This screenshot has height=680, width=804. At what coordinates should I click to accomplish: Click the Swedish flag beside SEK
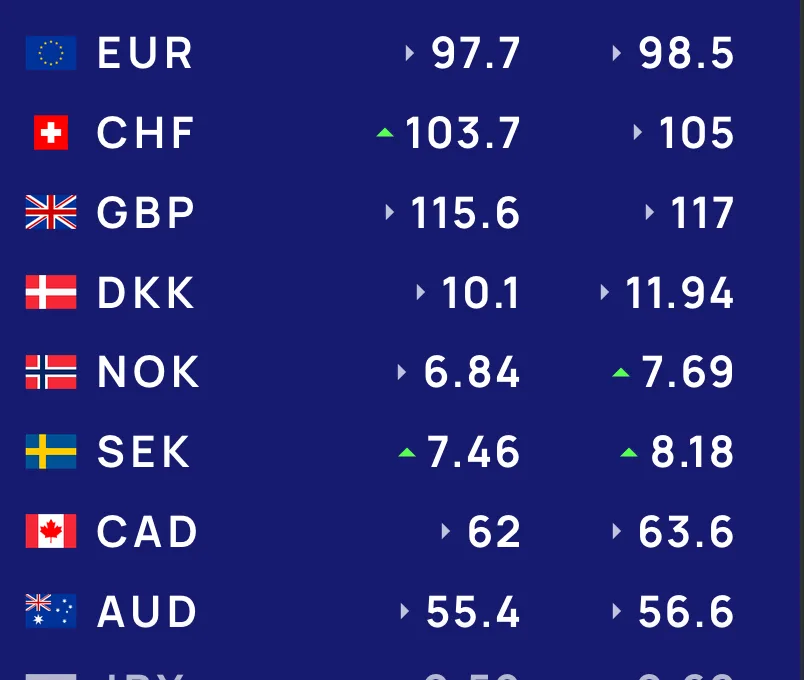pos(51,451)
